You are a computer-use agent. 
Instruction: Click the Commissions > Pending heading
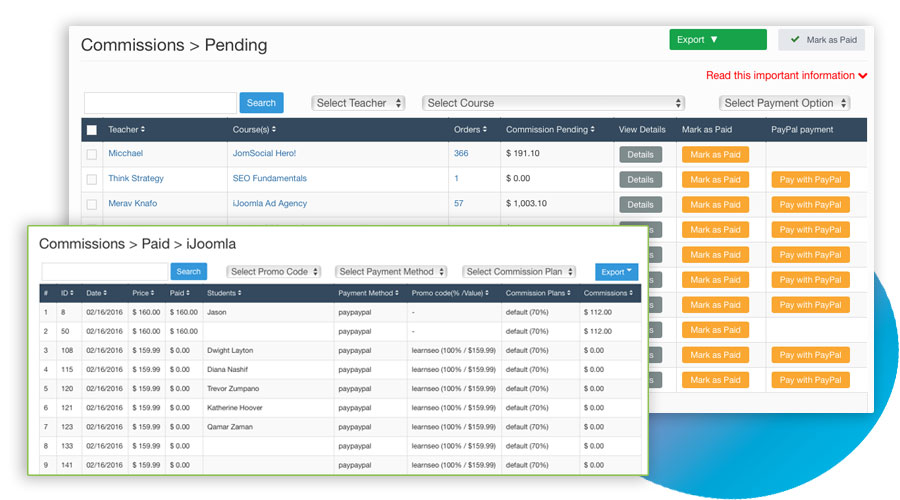coord(174,45)
